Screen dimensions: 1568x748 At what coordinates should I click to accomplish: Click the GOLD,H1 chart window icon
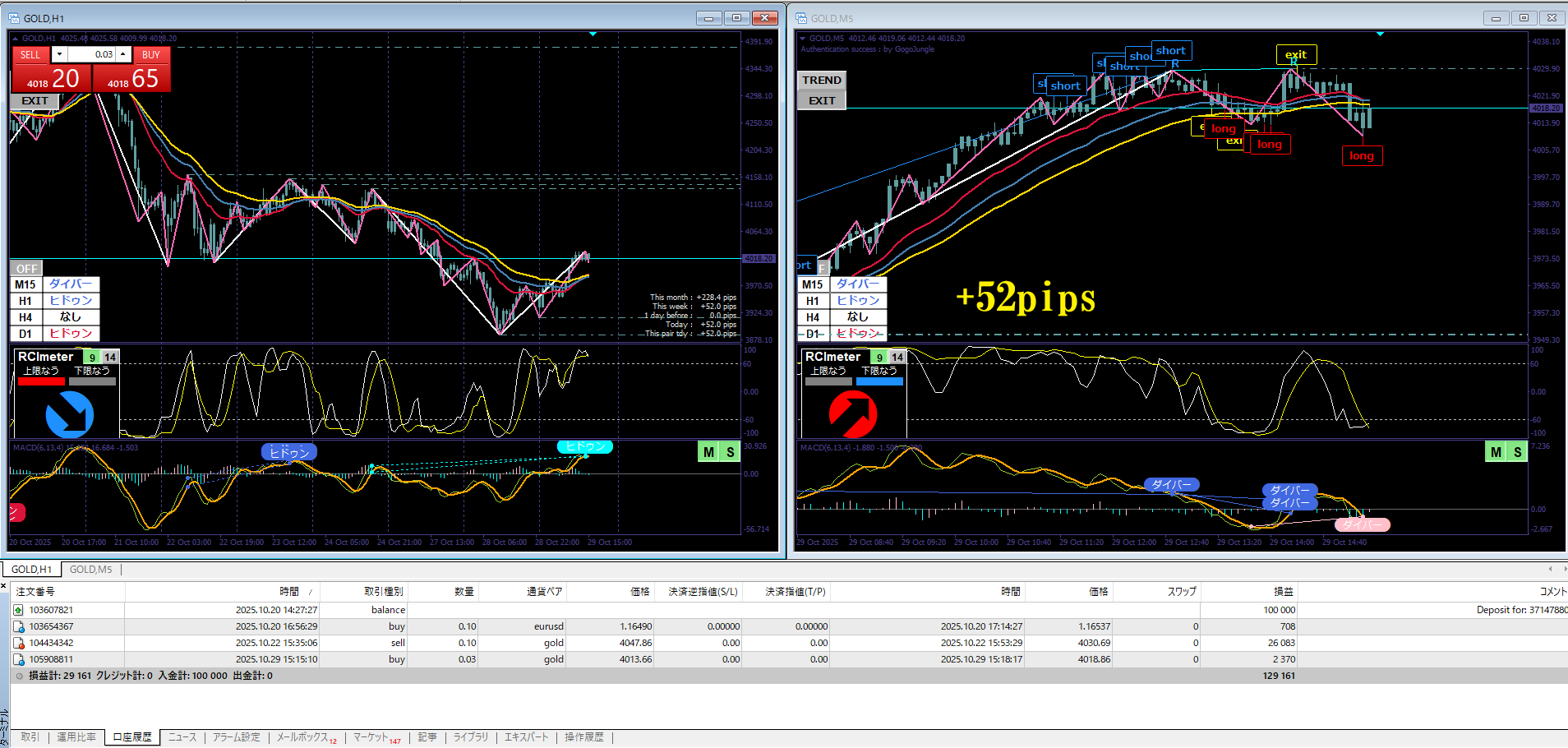[x=14, y=18]
